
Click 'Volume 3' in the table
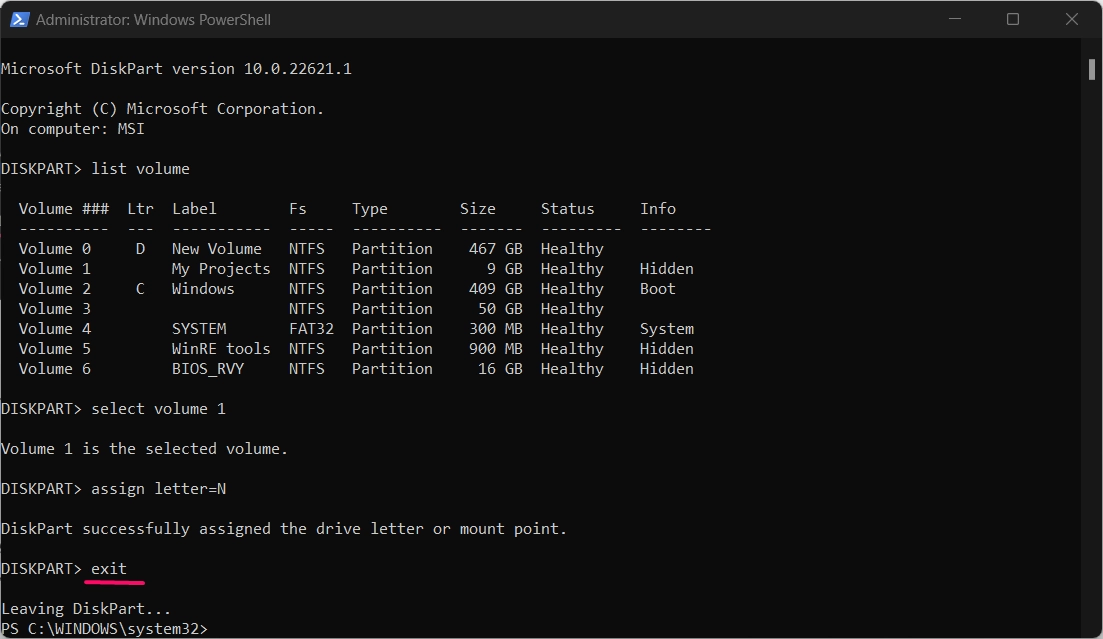coord(55,309)
